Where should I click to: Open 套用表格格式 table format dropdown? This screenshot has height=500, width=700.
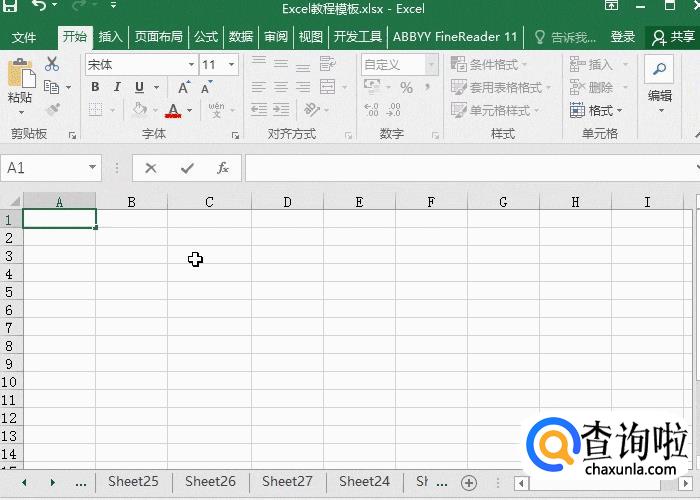pyautogui.click(x=501, y=87)
